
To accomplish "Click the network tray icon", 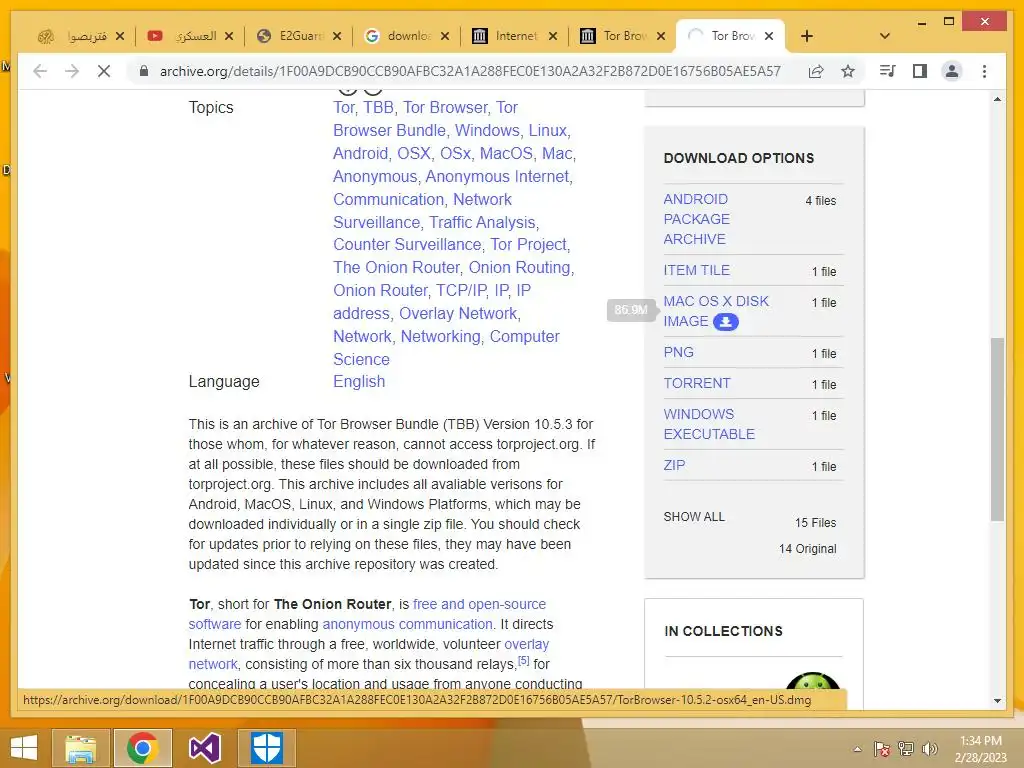I will tap(906, 749).
